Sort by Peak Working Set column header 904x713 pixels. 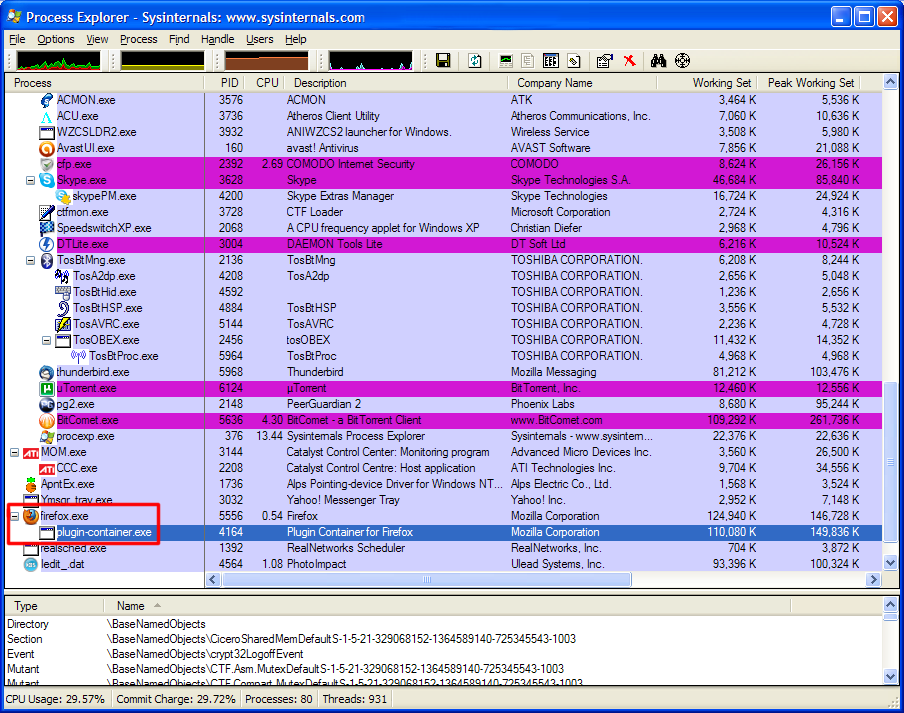[x=808, y=83]
